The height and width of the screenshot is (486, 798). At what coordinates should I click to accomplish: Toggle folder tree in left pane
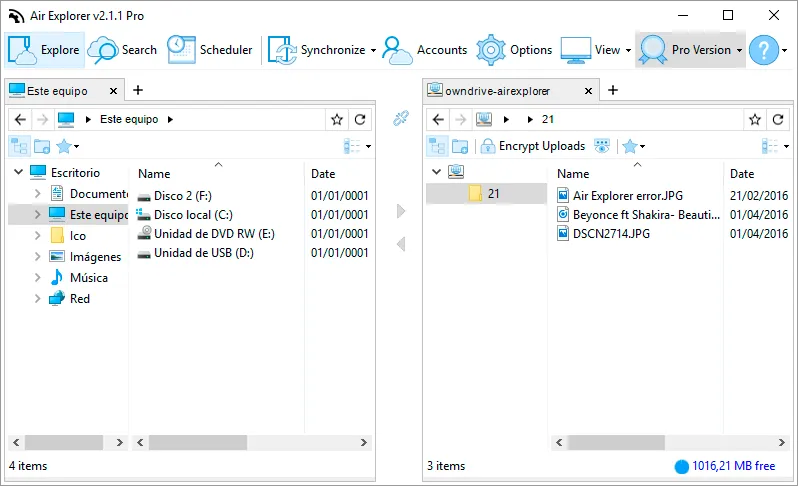pyautogui.click(x=19, y=147)
